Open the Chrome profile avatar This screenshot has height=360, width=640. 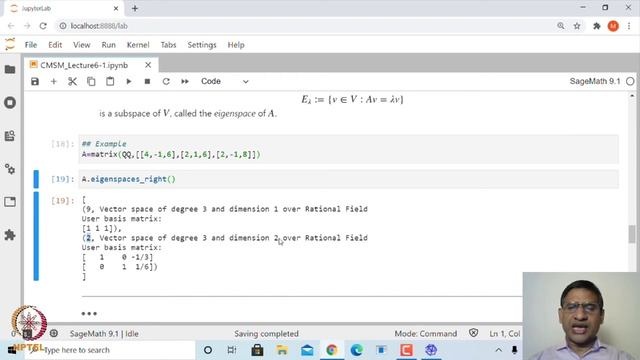(613, 26)
